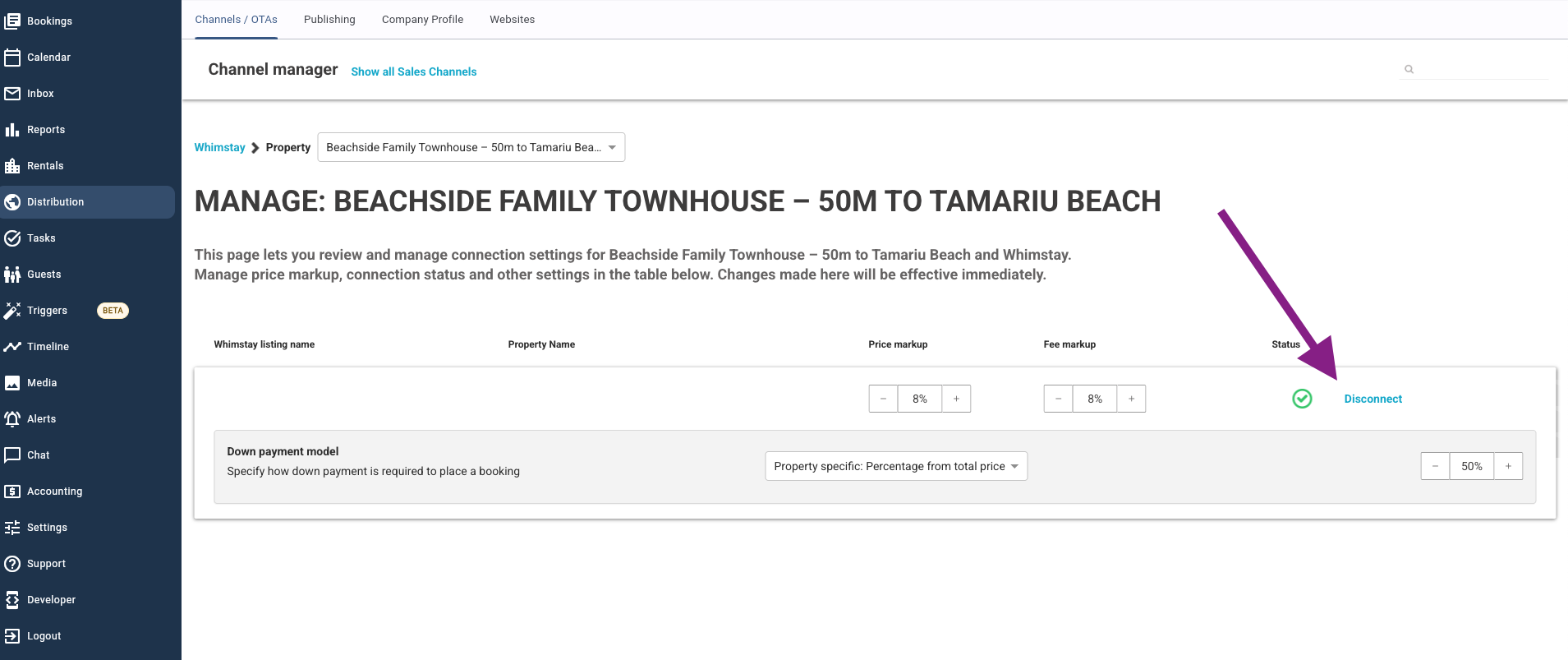
Task: Click the Whimstay breadcrumb link
Action: pos(219,148)
